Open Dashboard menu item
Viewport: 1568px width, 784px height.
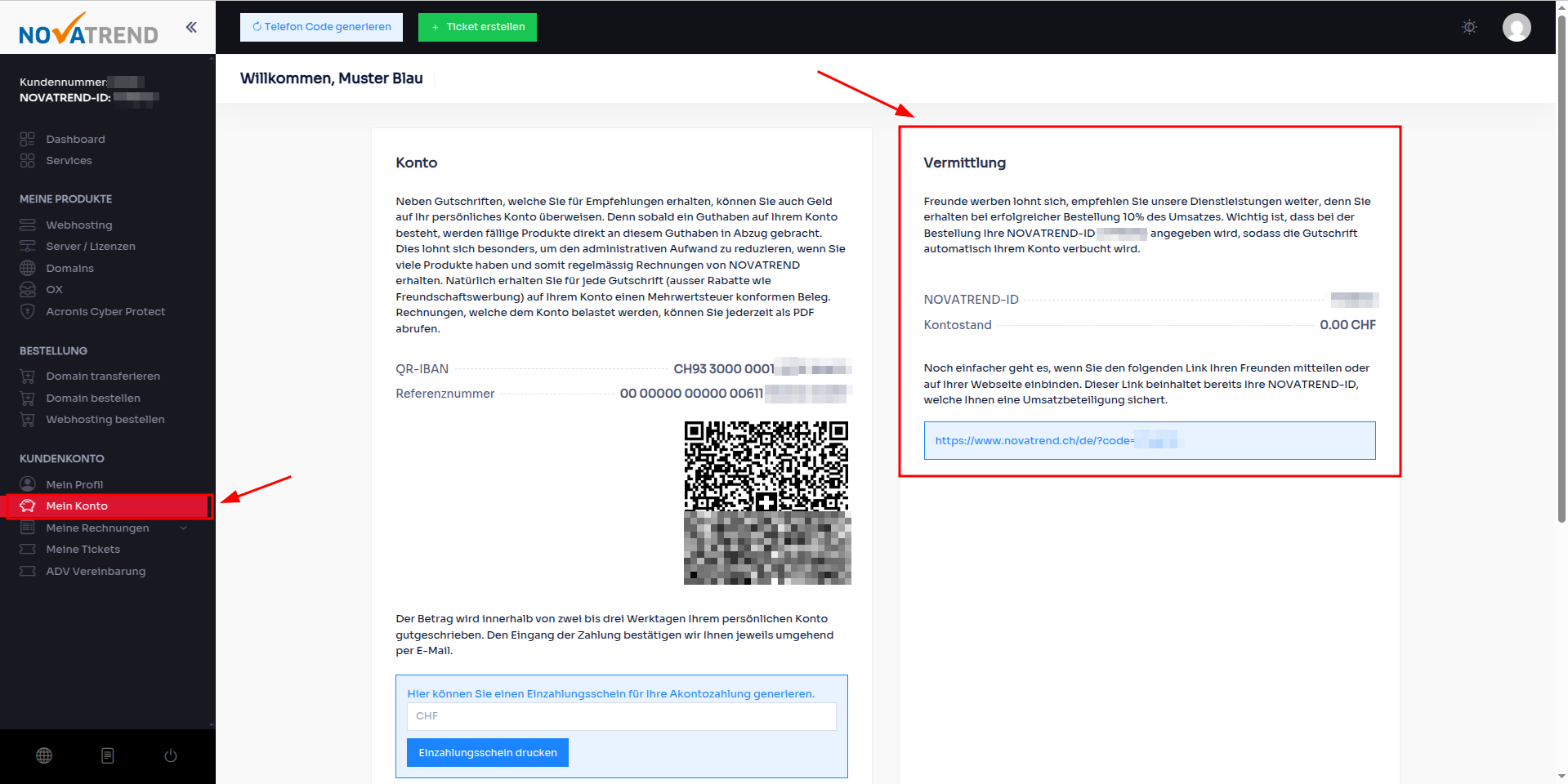tap(75, 139)
